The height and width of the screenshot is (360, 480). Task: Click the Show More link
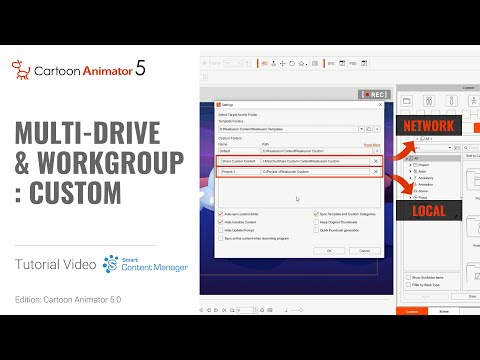point(372,145)
